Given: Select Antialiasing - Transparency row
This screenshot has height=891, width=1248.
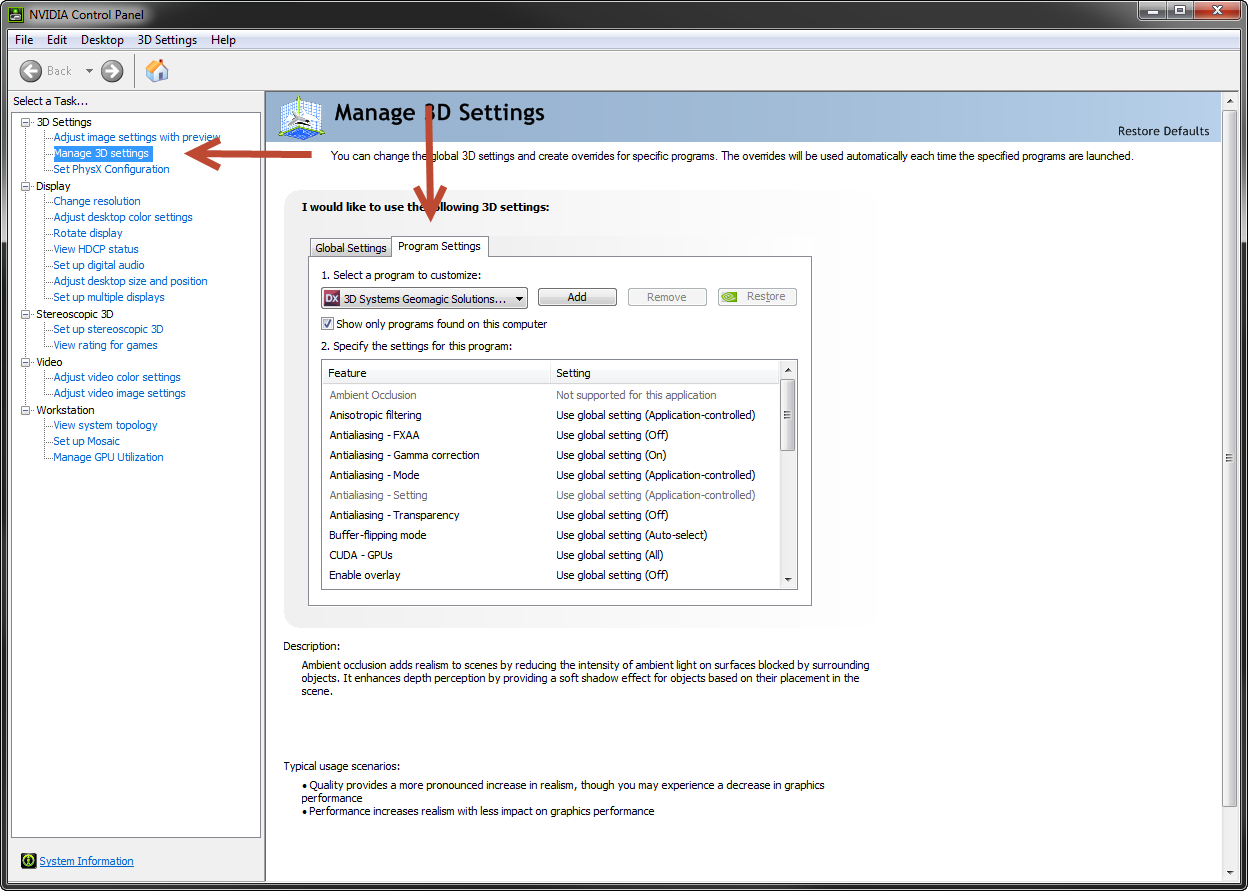Looking at the screenshot, I should [551, 515].
